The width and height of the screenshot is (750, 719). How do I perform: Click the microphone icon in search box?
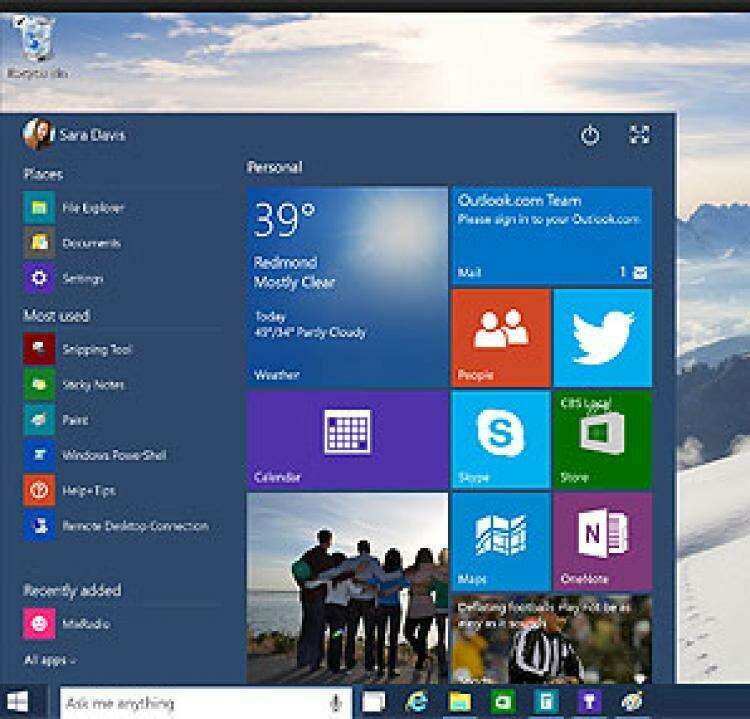[x=336, y=703]
